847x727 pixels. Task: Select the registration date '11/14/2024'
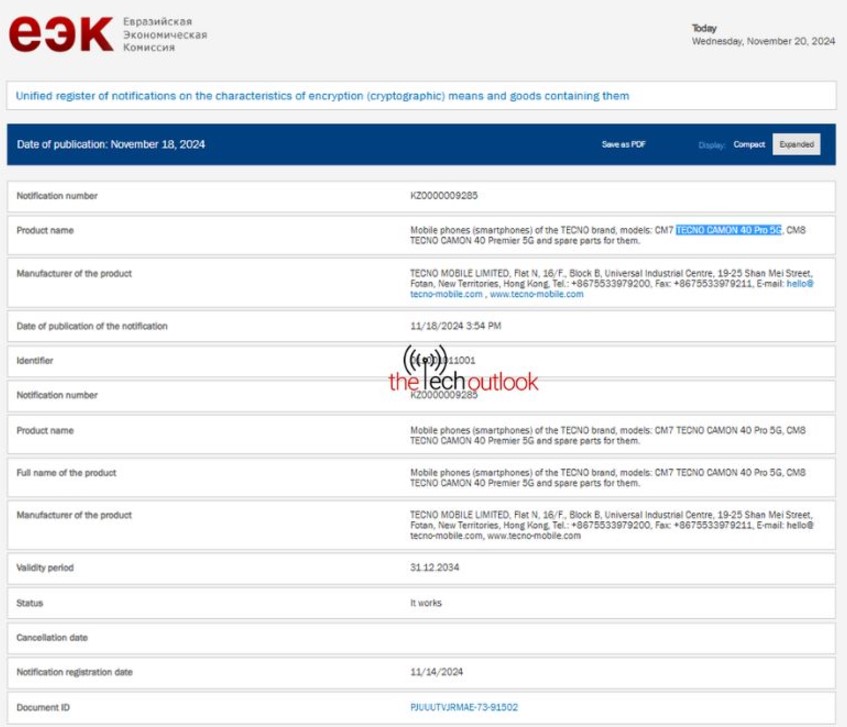click(436, 672)
